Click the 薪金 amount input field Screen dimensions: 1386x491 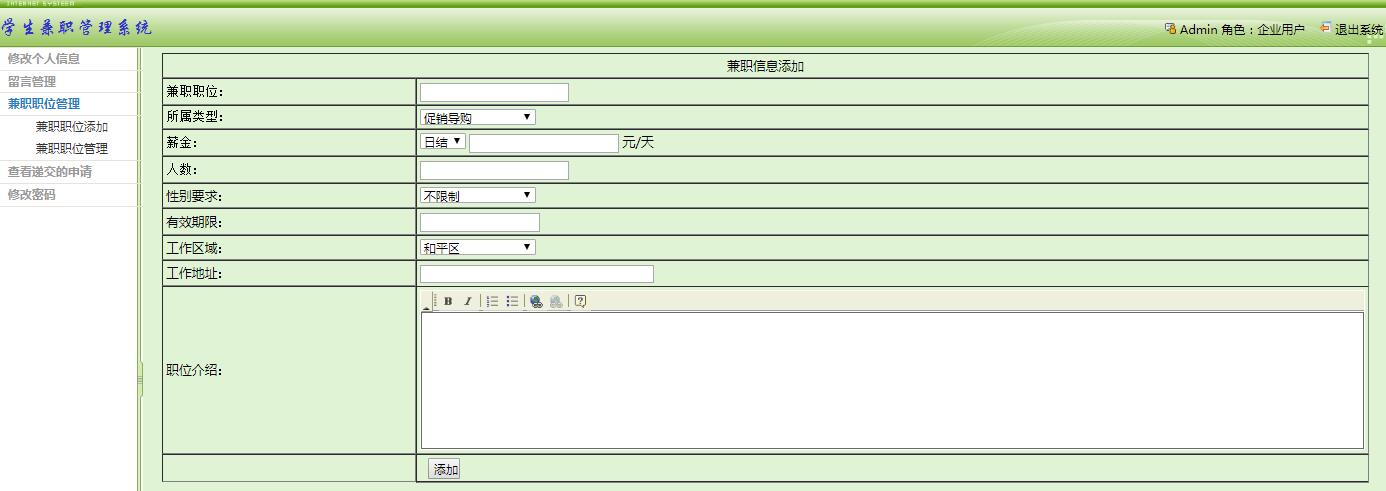click(544, 143)
